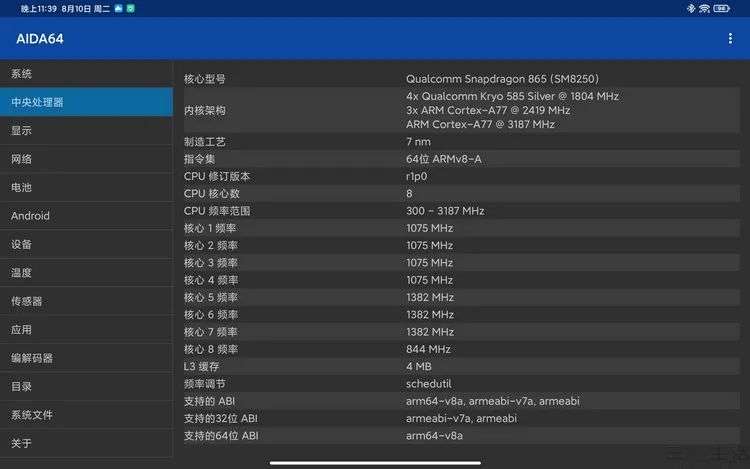Select L3 缓存 row label
The height and width of the screenshot is (469, 750).
pos(201,366)
